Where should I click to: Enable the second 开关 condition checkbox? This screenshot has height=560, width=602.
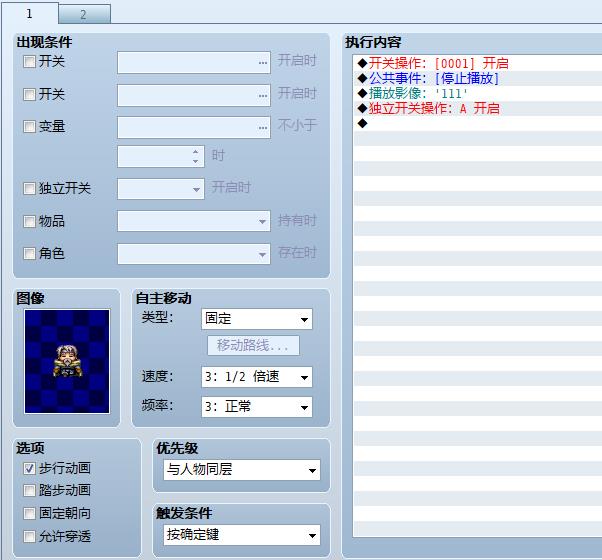(x=29, y=94)
